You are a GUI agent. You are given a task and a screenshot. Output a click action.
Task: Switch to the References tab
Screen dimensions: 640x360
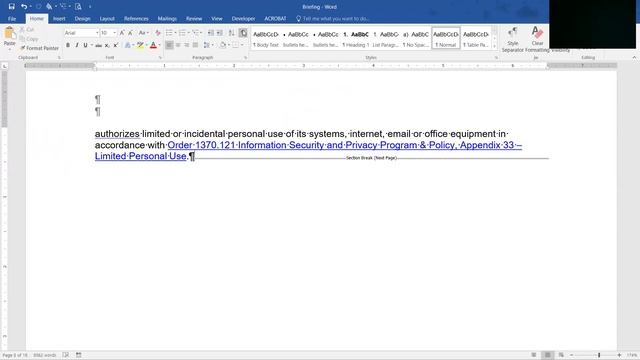[136, 19]
